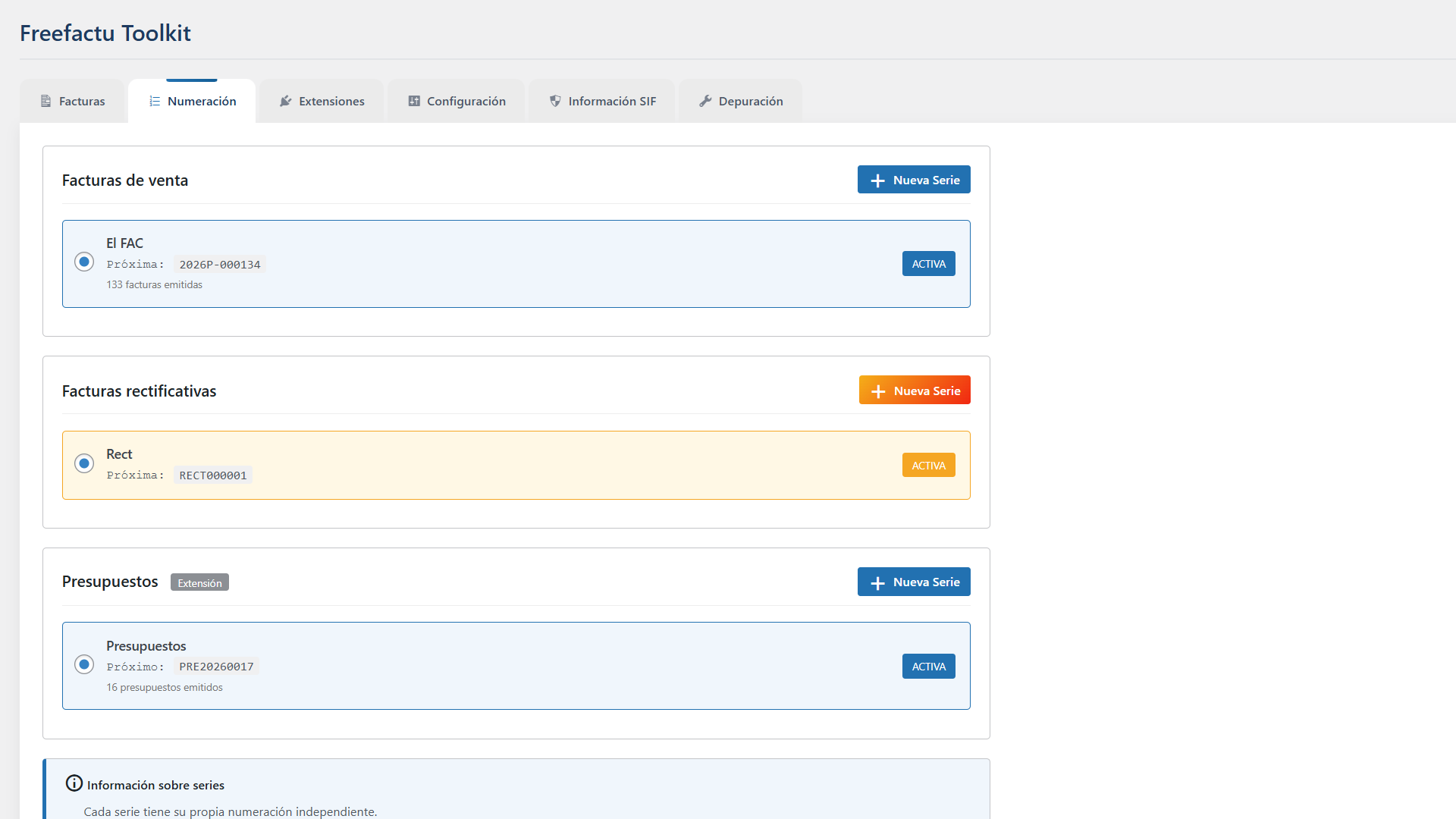Viewport: 1456px width, 819px height.
Task: Switch to the Extensiones tab
Action: (322, 101)
